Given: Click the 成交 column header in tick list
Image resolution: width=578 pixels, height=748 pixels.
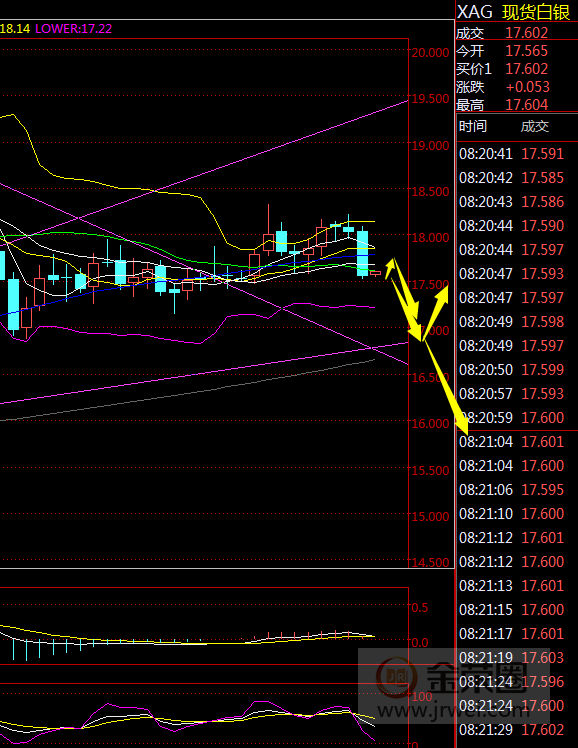Looking at the screenshot, I should click(x=535, y=126).
